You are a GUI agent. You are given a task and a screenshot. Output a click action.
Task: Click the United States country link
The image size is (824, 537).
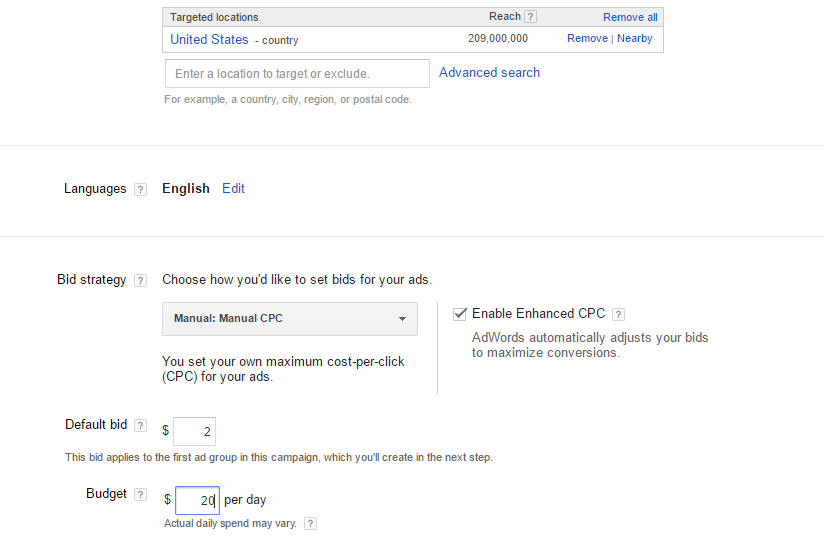click(x=209, y=39)
